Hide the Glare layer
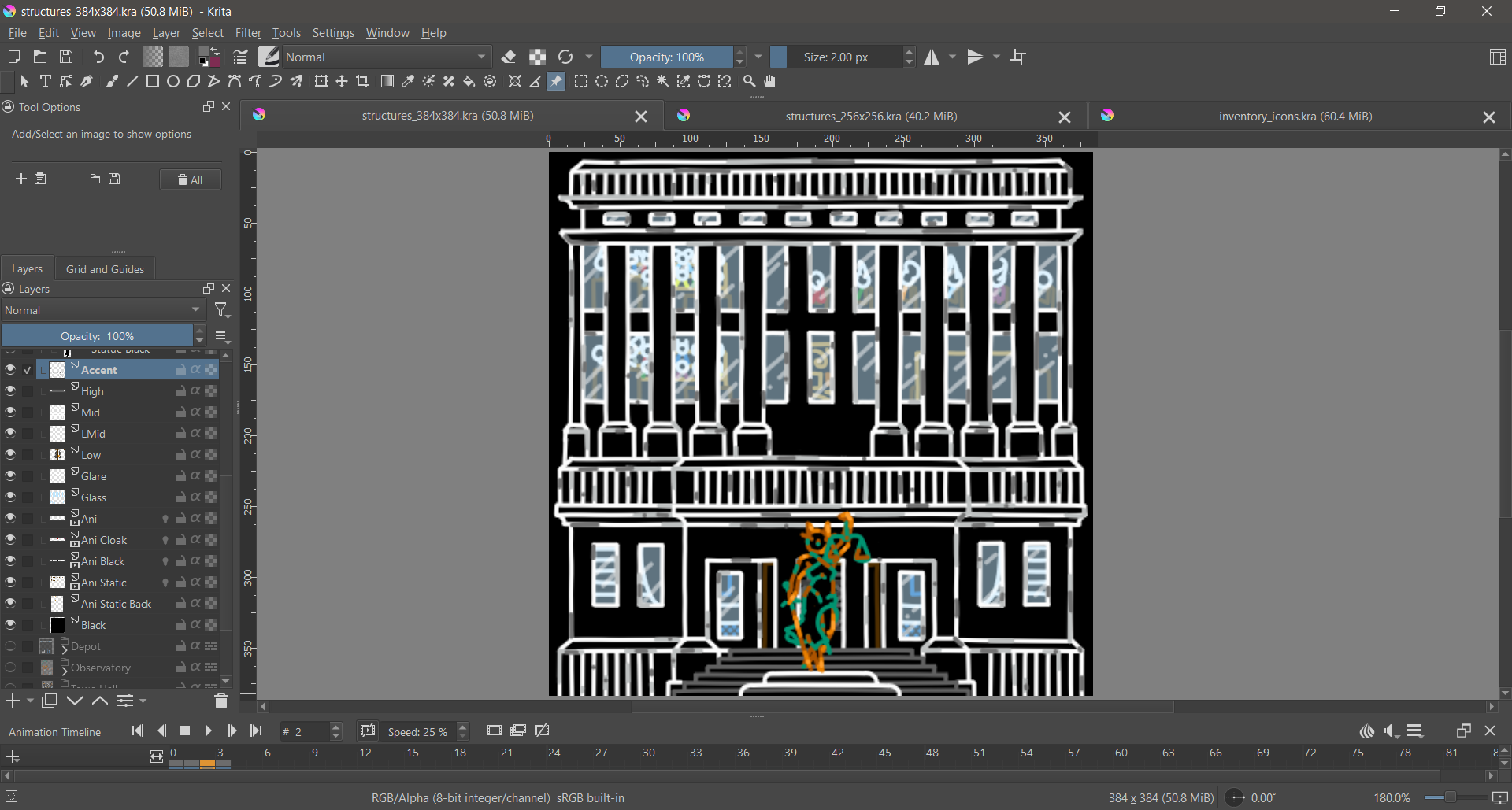Image resolution: width=1512 pixels, height=810 pixels. click(10, 476)
